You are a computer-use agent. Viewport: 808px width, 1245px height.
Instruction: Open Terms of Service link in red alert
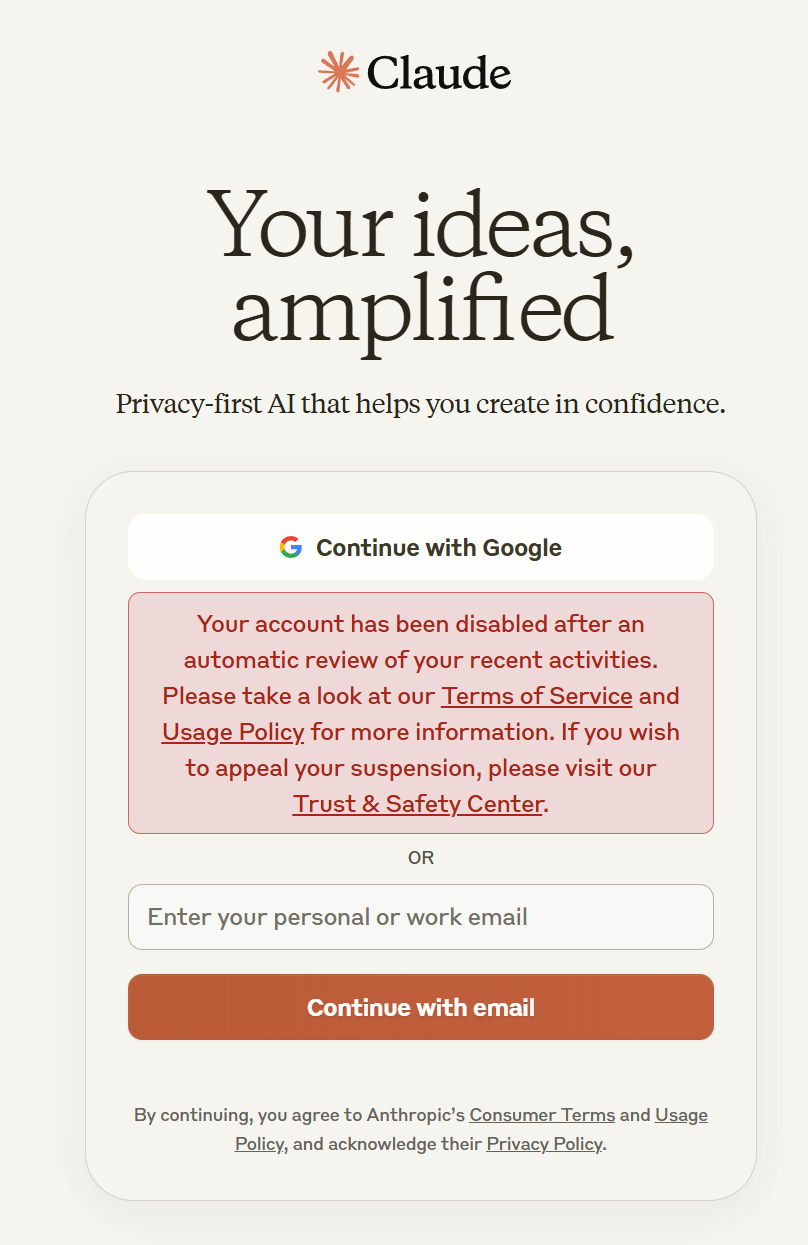(x=537, y=696)
